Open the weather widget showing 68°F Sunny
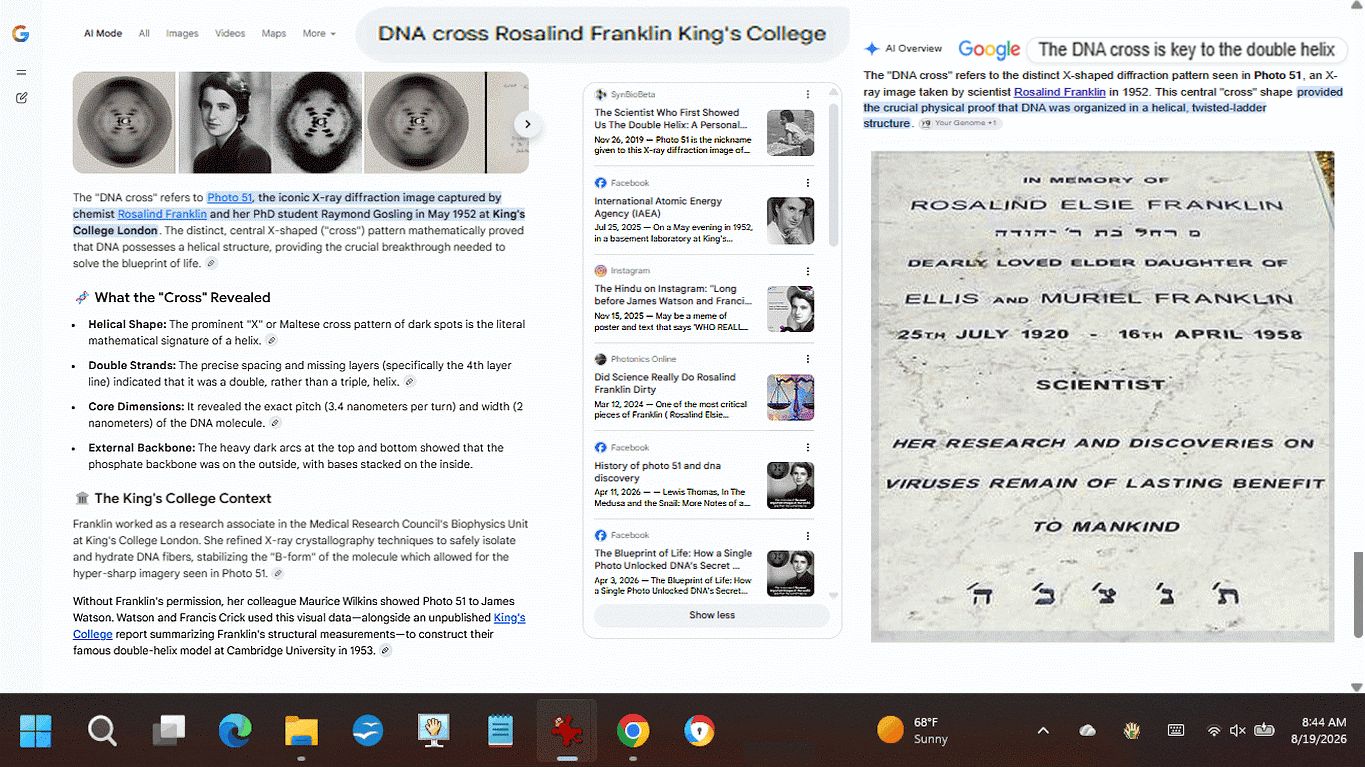The height and width of the screenshot is (767, 1365). pos(912,731)
